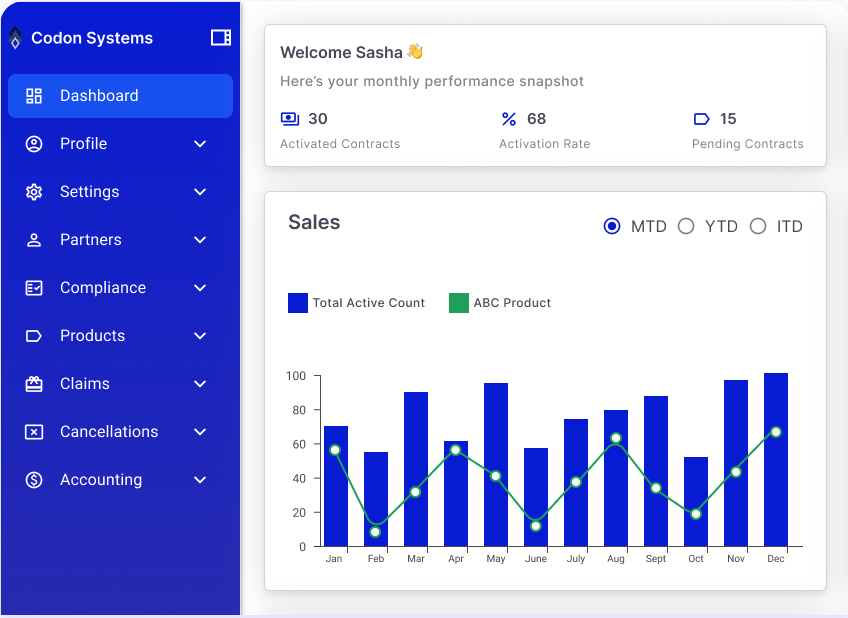The width and height of the screenshot is (848, 618).
Task: Expand the Partners menu
Action: [x=199, y=240]
